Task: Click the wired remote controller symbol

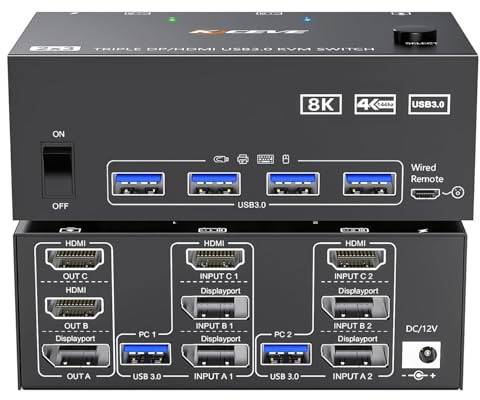Action: tap(458, 192)
